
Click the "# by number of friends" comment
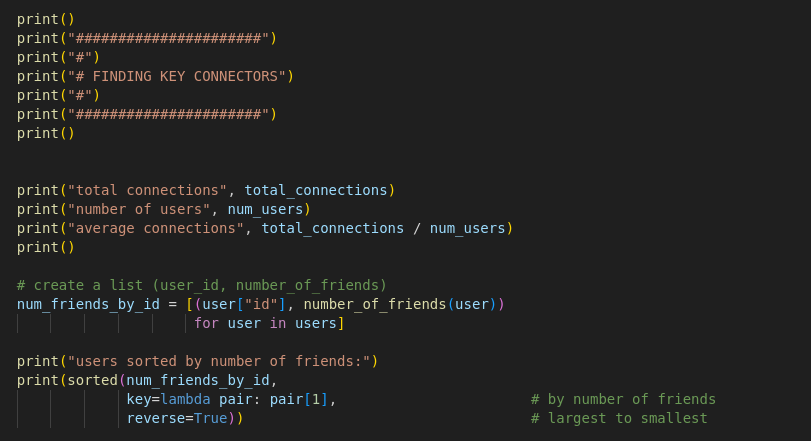623,399
